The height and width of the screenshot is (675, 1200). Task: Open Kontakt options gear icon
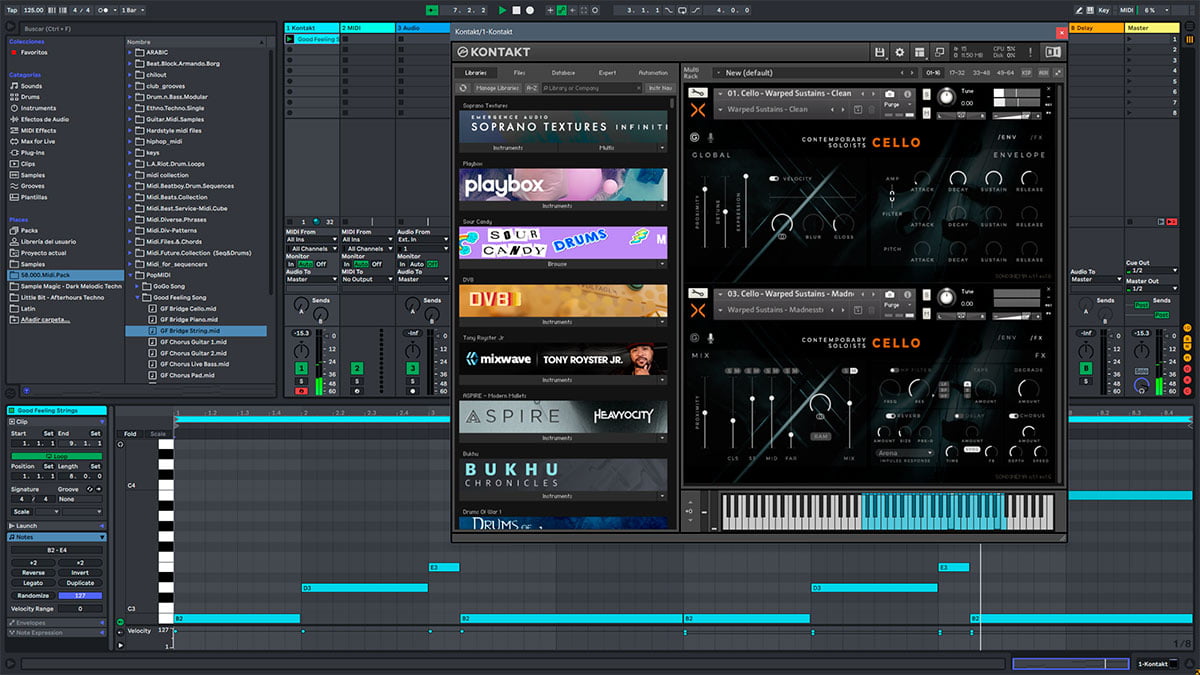coord(899,52)
